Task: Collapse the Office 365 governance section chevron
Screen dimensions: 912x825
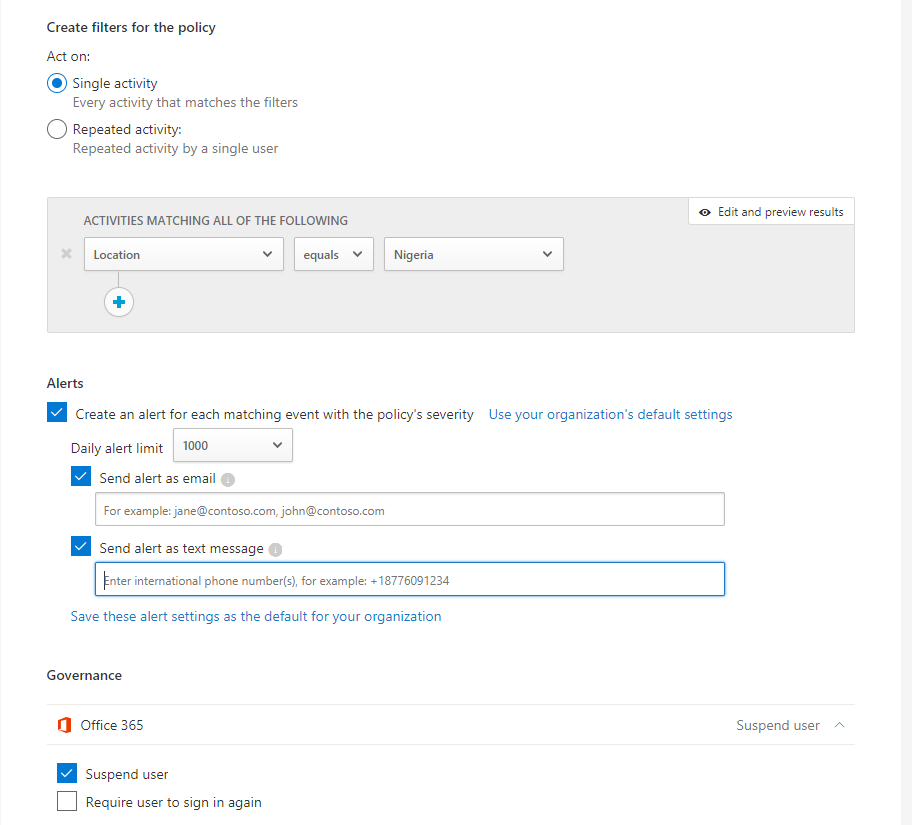Action: click(x=839, y=725)
